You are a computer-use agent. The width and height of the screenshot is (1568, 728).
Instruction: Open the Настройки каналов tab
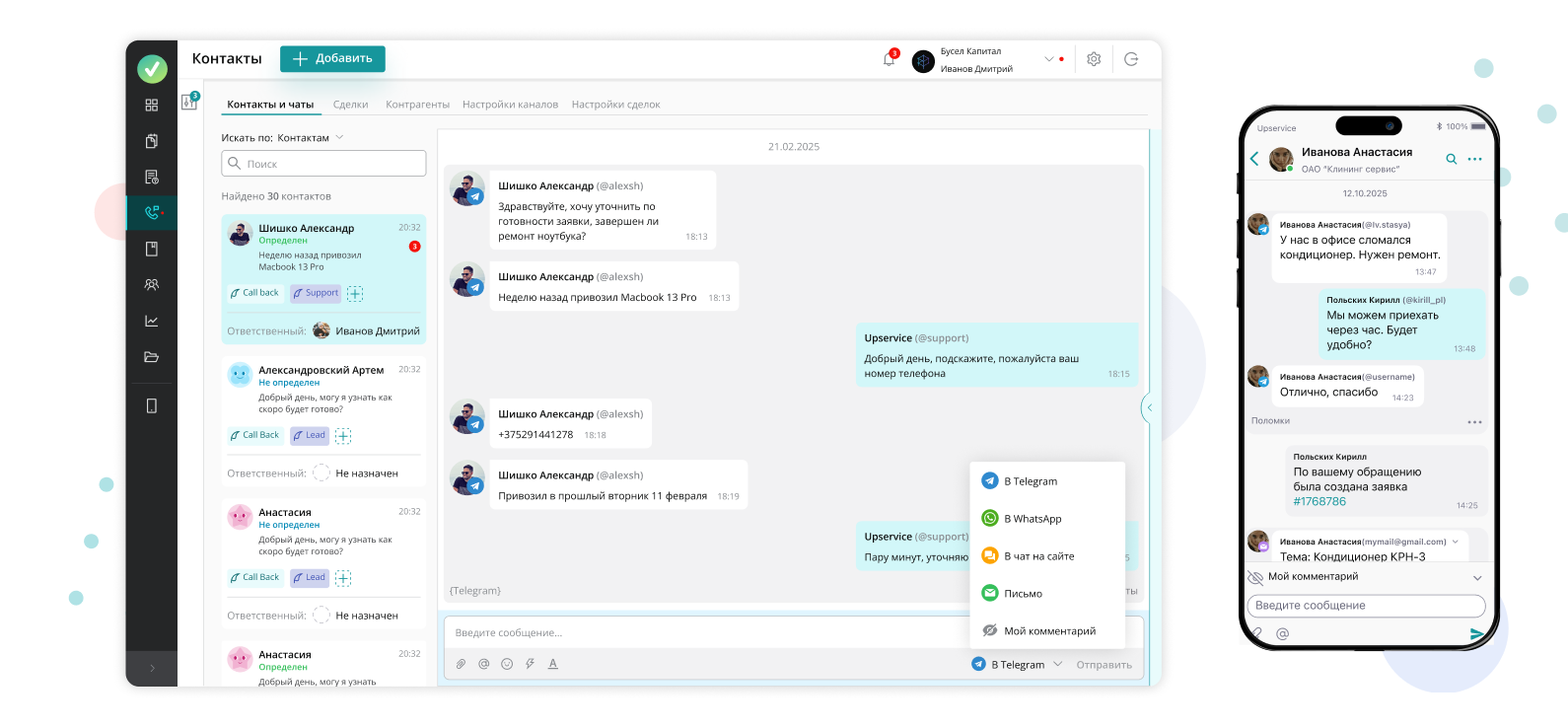pos(510,105)
